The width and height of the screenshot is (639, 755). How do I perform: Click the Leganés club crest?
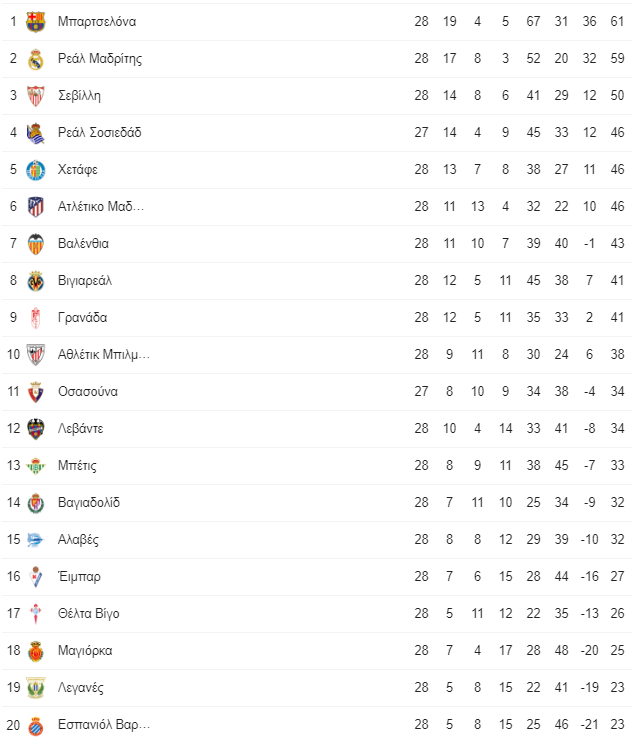point(36,688)
